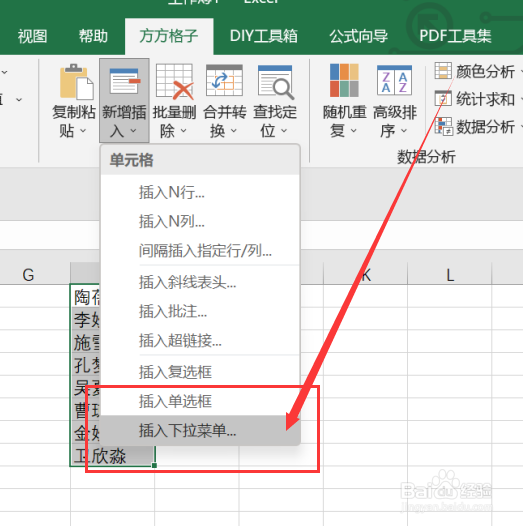The height and width of the screenshot is (526, 523).
Task: Click the 查找定位 magnifier icon
Action: click(x=276, y=82)
